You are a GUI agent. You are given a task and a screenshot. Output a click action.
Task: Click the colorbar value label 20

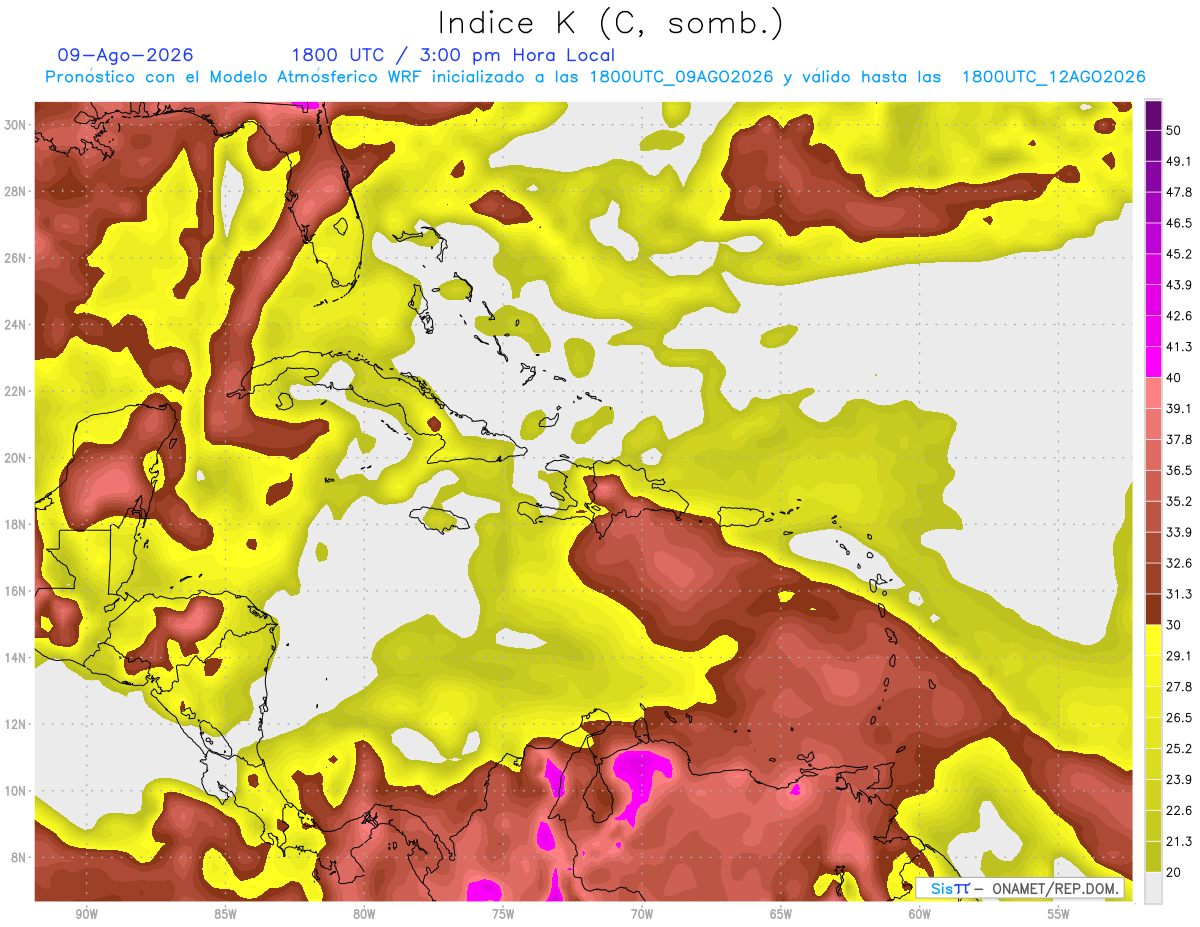coord(1174,873)
